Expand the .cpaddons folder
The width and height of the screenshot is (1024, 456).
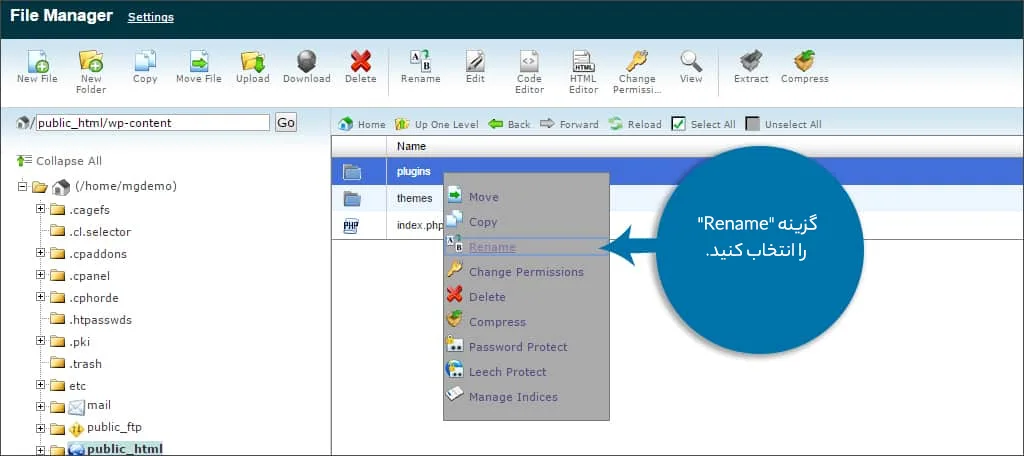[x=40, y=253]
